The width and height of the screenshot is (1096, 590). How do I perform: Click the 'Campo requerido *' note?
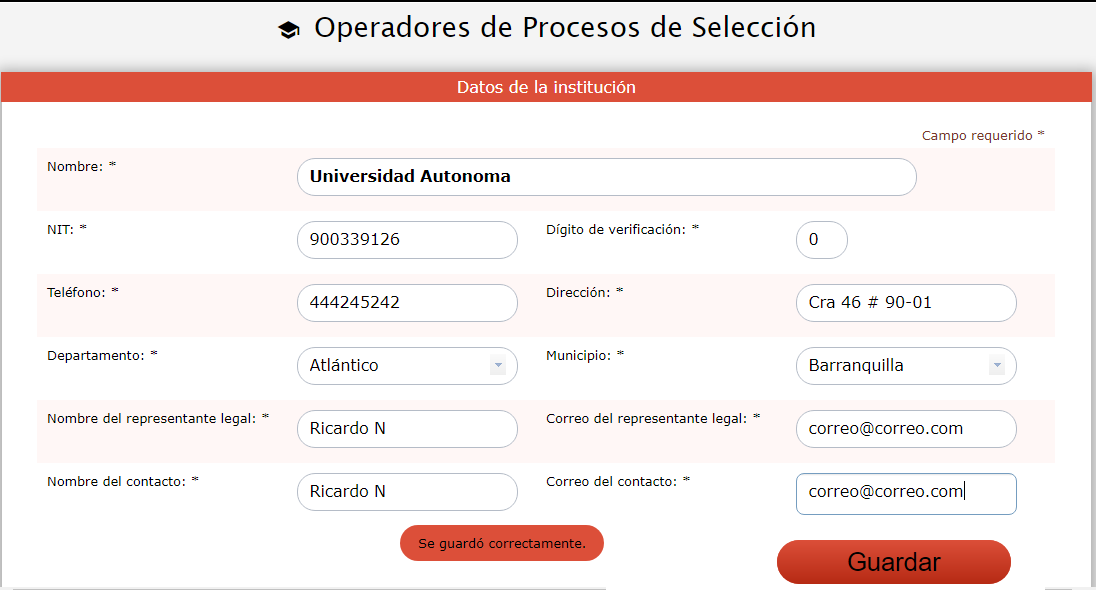tap(982, 135)
